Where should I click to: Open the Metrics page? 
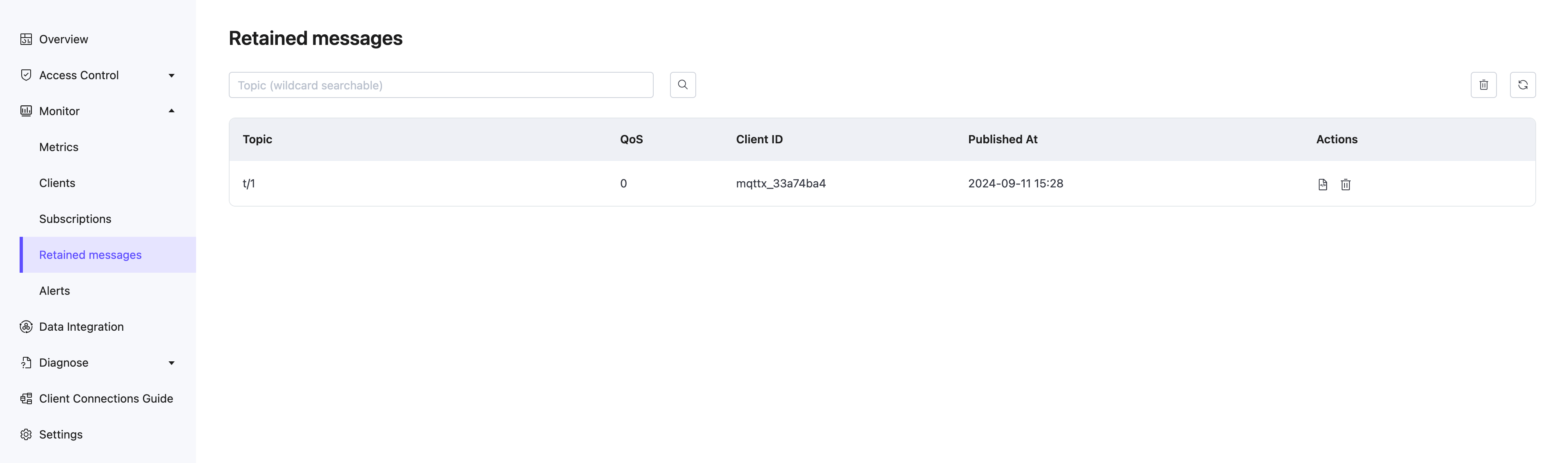click(58, 147)
